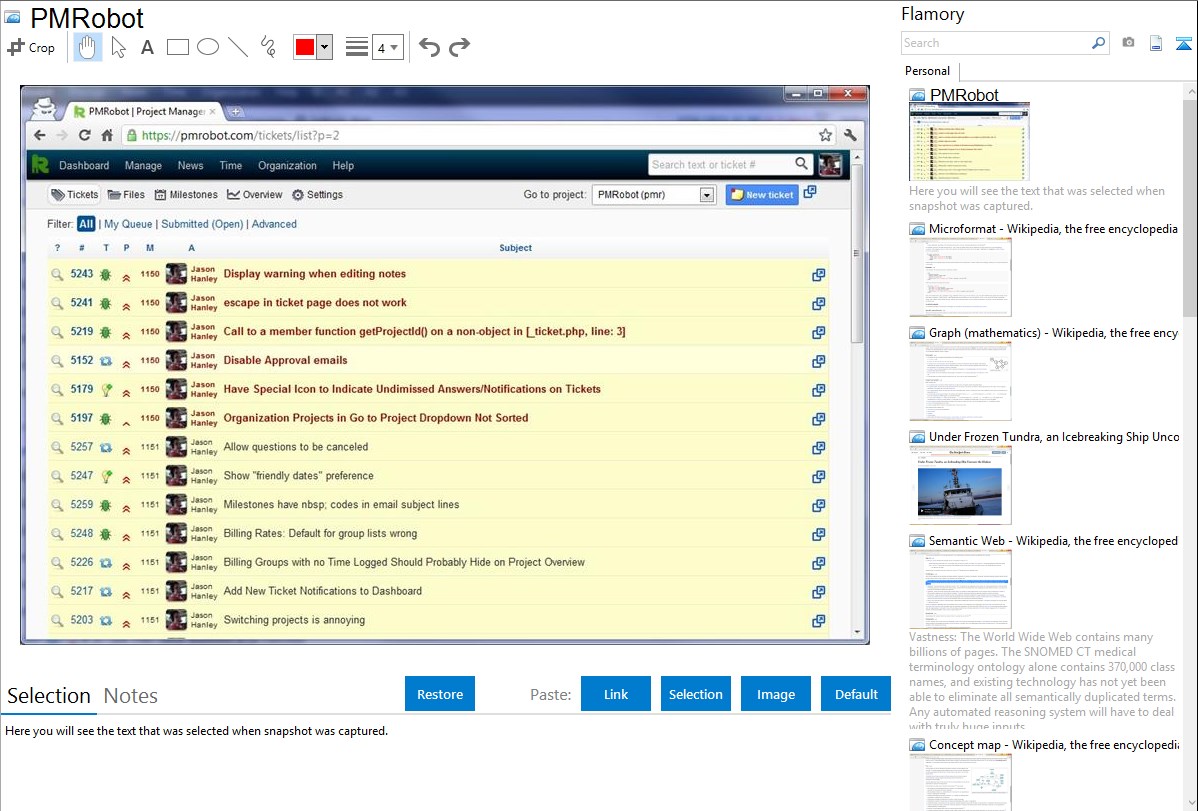Open the Microformat Wikipedia snapshot thumbnail
Image resolution: width=1198 pixels, height=811 pixels.
click(960, 277)
